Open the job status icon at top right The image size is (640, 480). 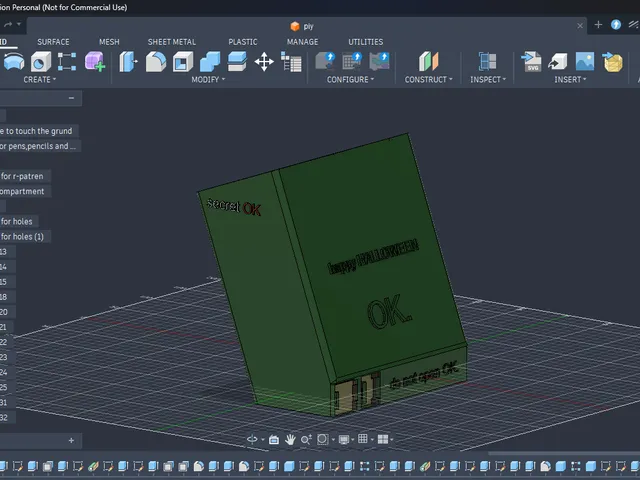(633, 25)
